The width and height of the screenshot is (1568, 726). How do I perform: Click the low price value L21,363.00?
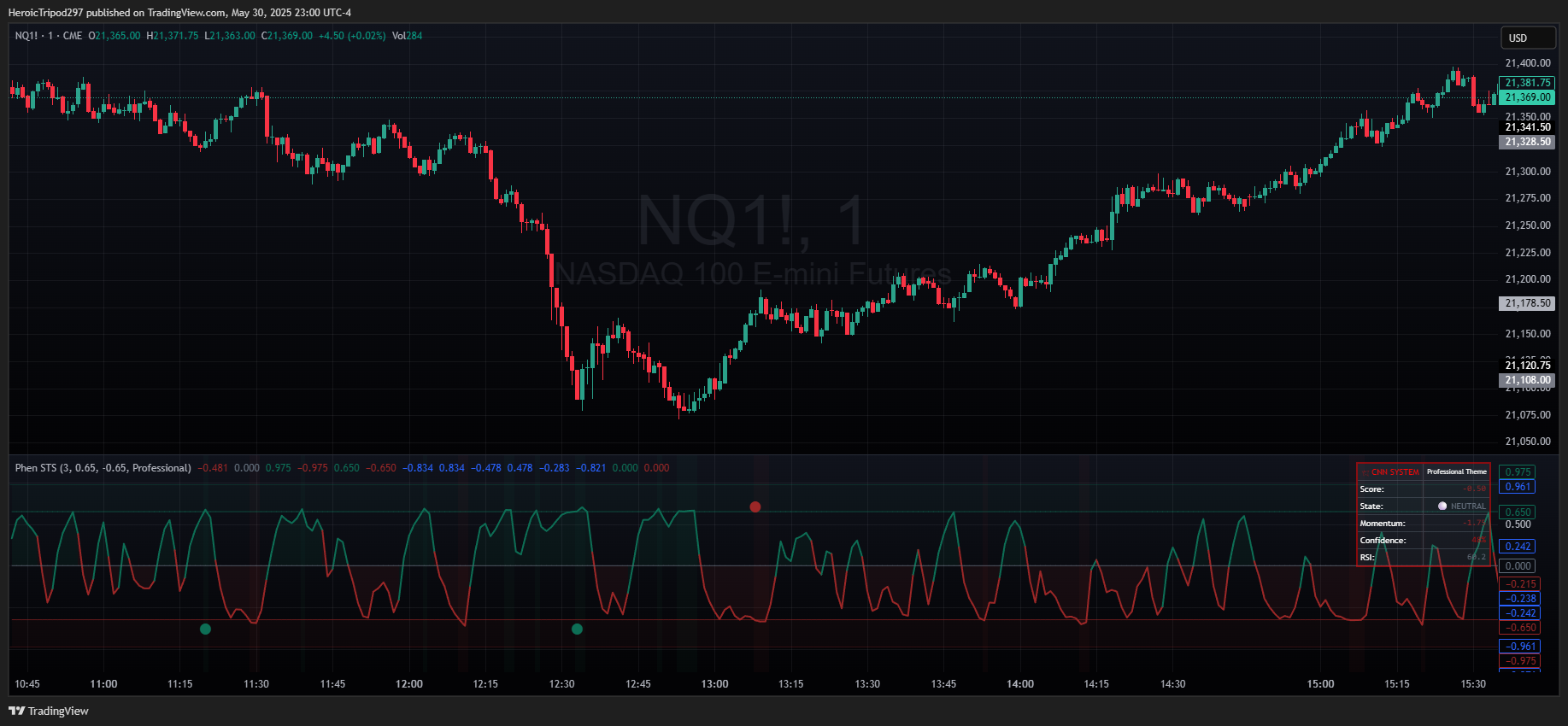[230, 36]
